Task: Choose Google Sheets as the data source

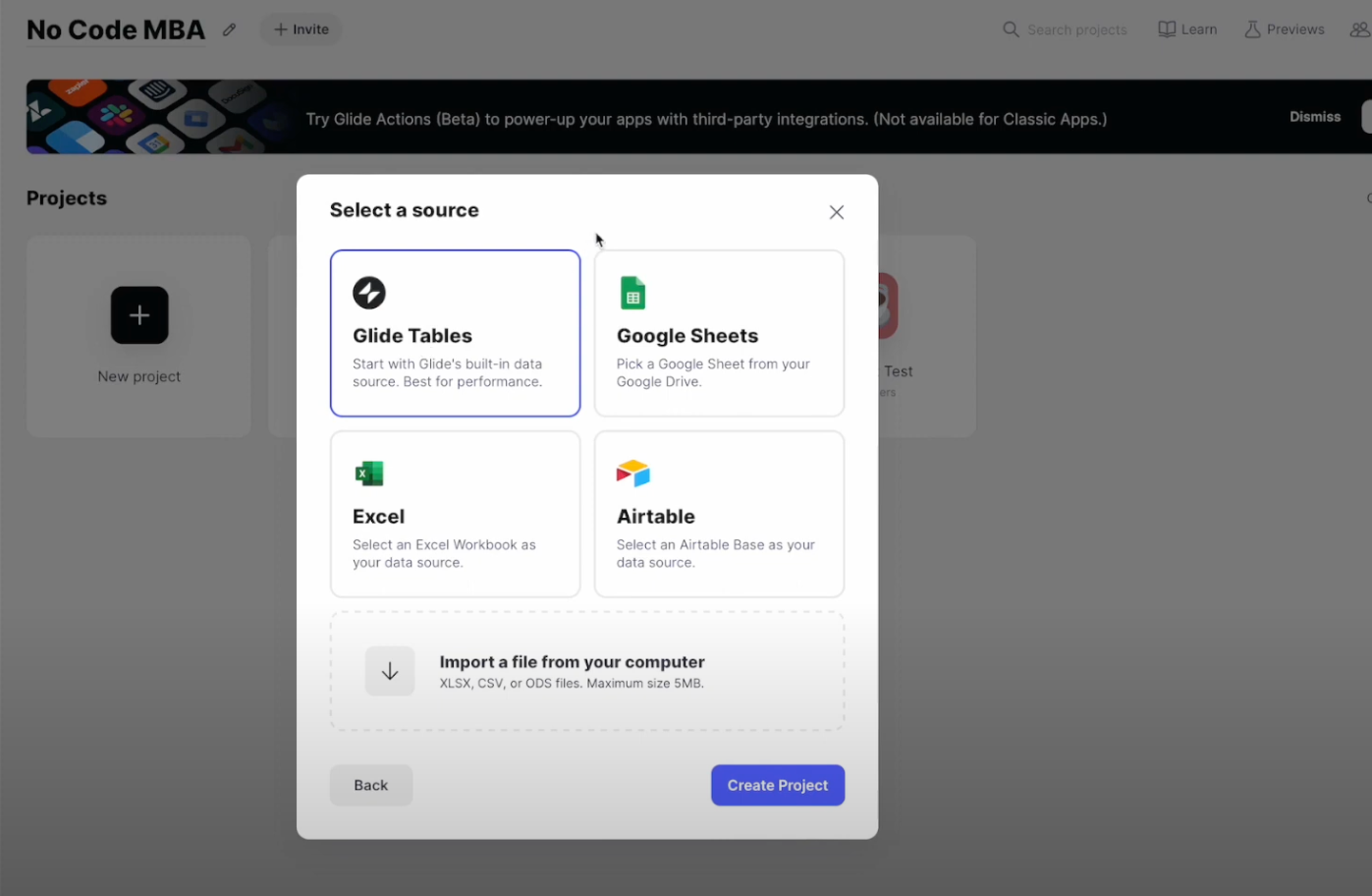Action: (x=719, y=333)
